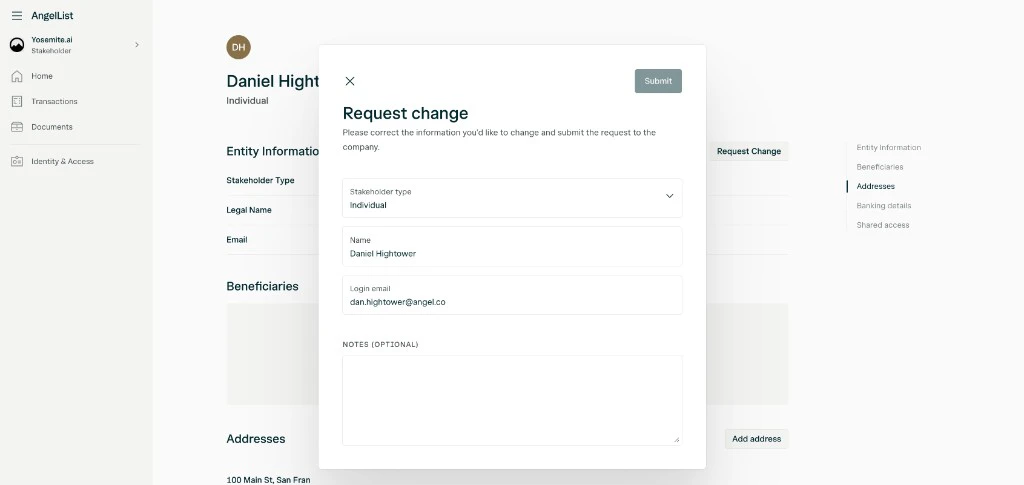Jump to Beneficiaries in the page outline
This screenshot has width=1024, height=485.
(880, 167)
